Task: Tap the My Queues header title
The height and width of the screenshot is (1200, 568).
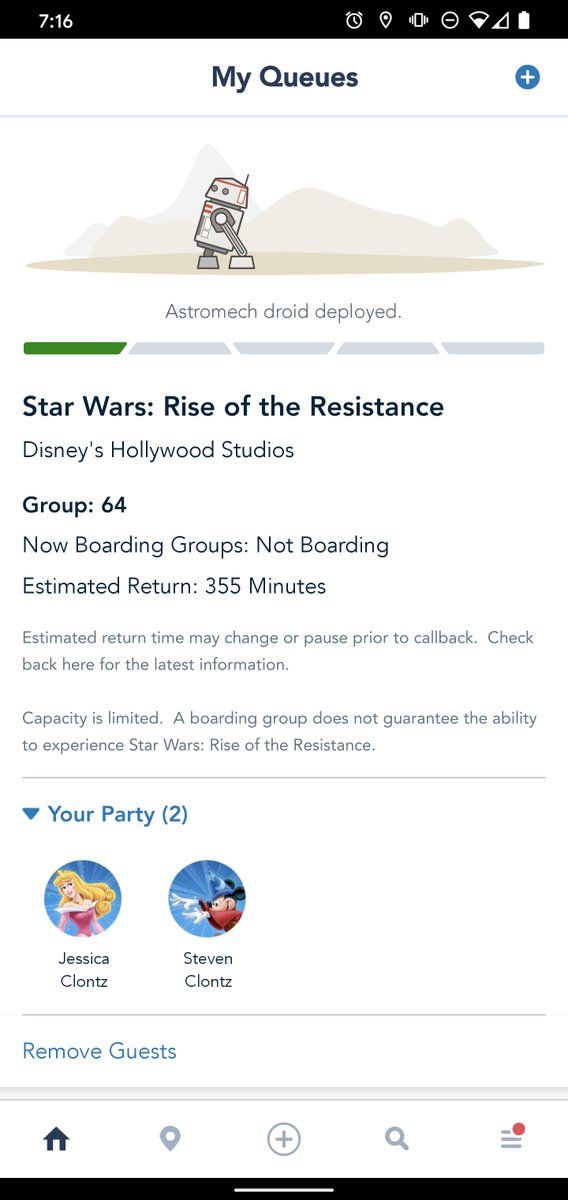Action: [x=284, y=77]
